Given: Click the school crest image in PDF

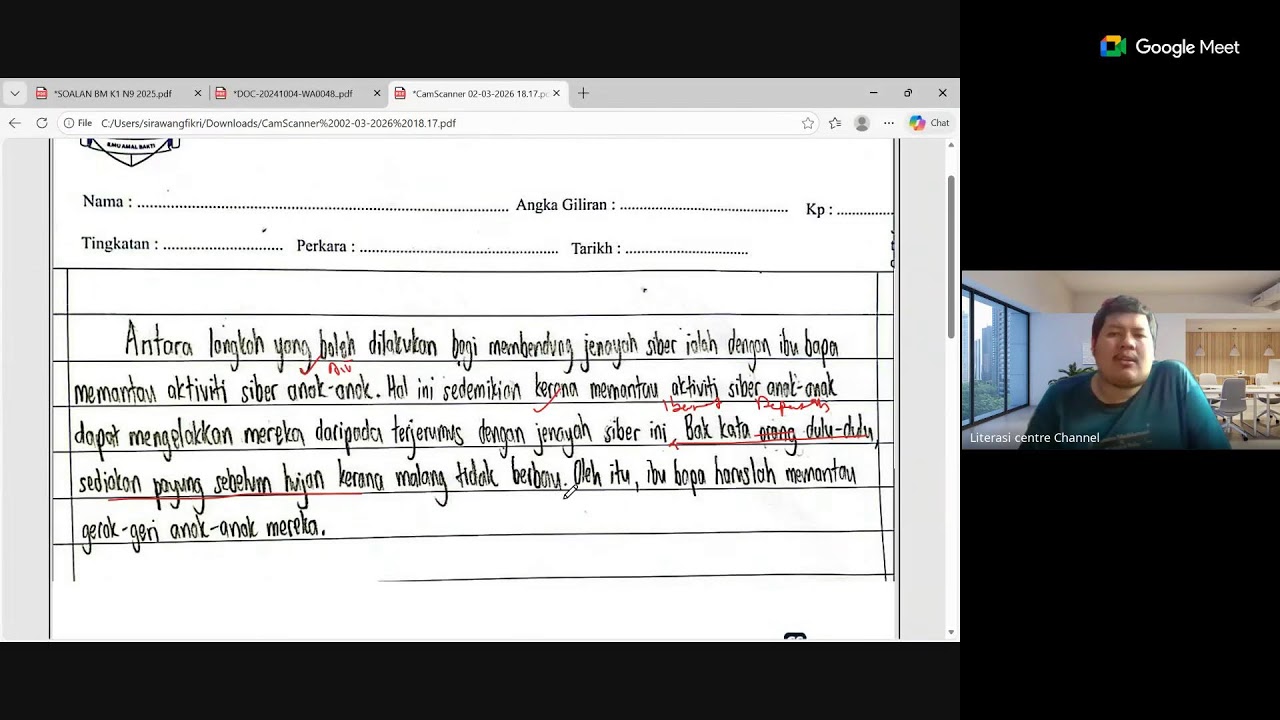Looking at the screenshot, I should pos(130,152).
